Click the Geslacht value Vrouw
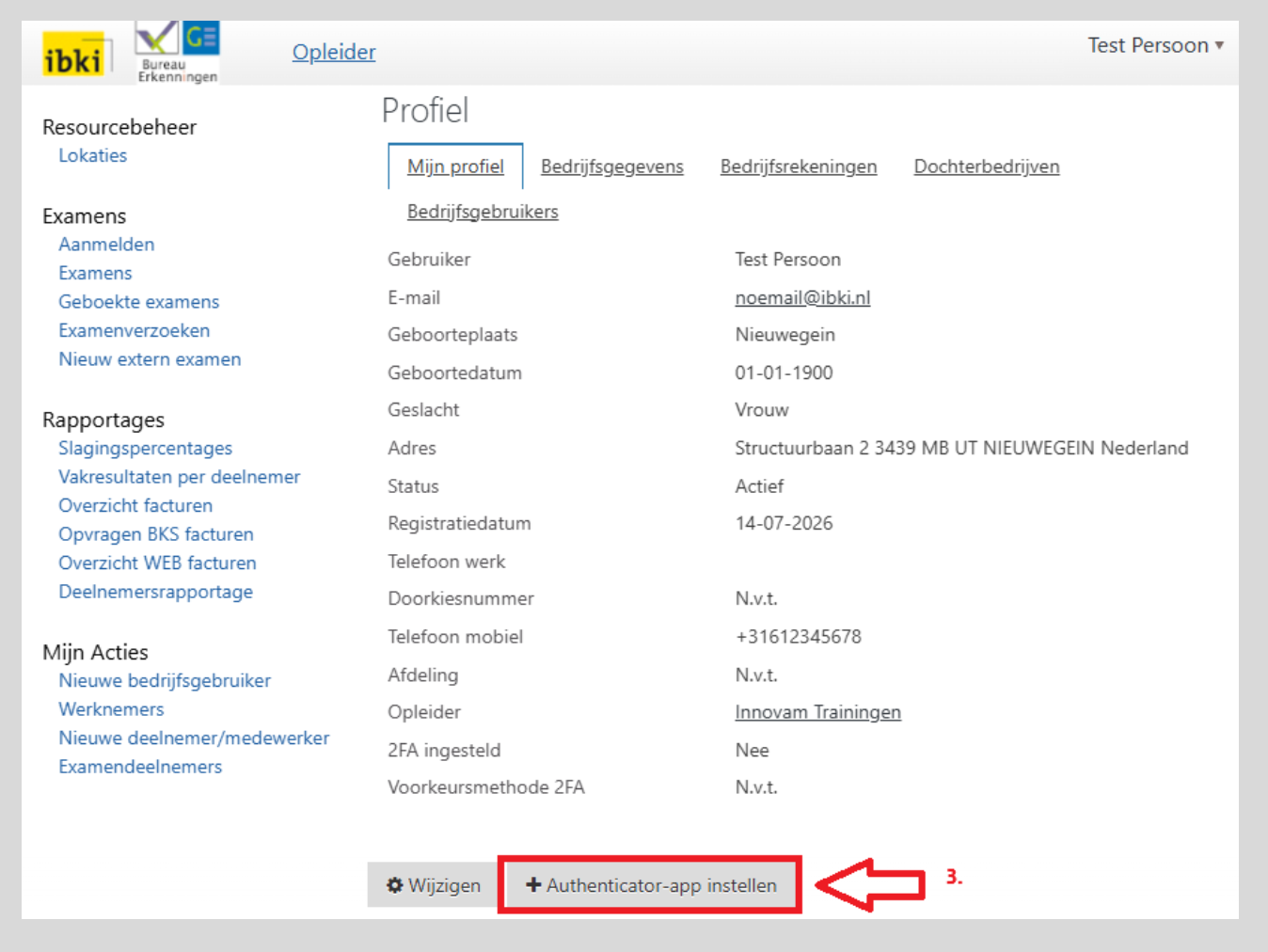Viewport: 1268px width, 952px height. click(x=762, y=410)
